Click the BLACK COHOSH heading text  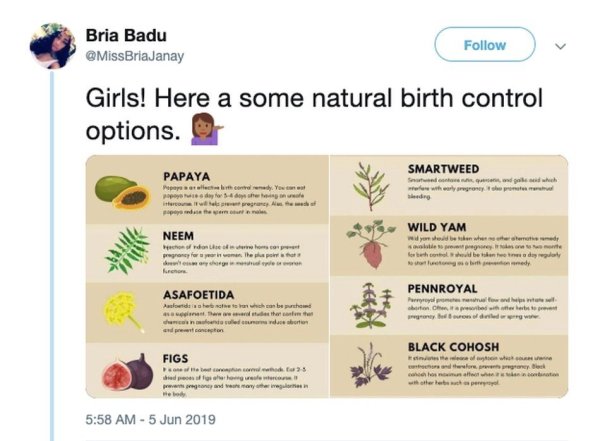pyautogui.click(x=453, y=347)
